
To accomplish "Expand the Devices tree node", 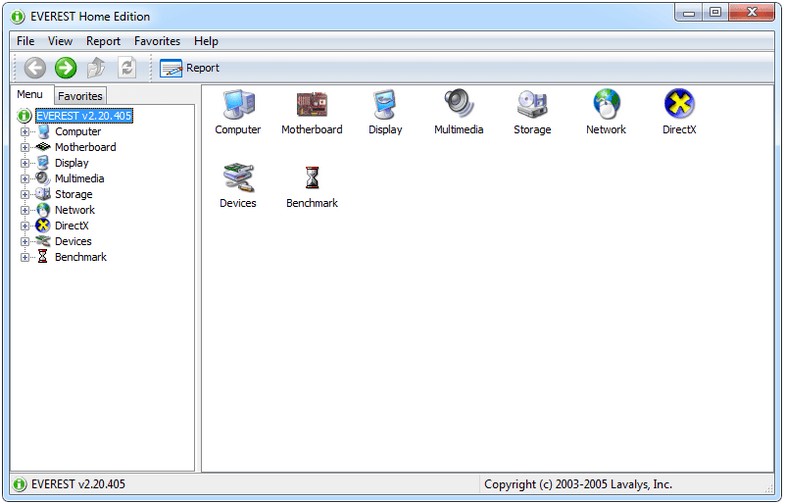I will [24, 241].
